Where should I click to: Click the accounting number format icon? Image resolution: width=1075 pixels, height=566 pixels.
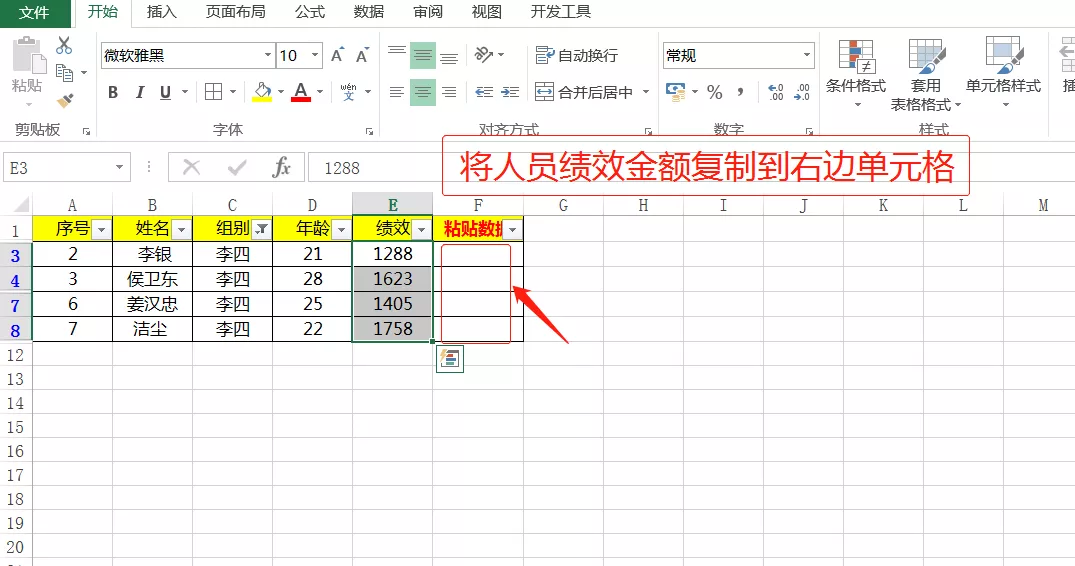675,92
